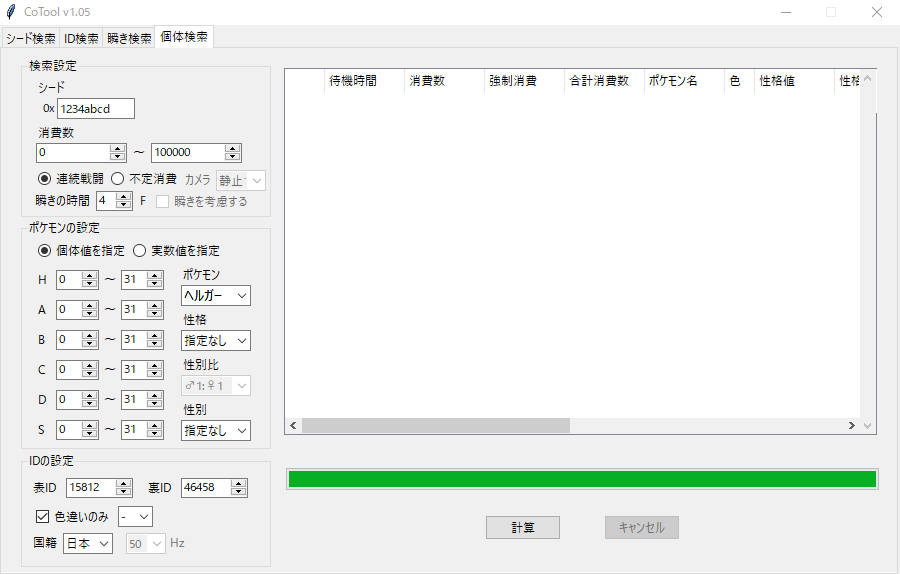Click the 強制消費 column header
Image resolution: width=900 pixels, height=574 pixels.
pos(524,81)
